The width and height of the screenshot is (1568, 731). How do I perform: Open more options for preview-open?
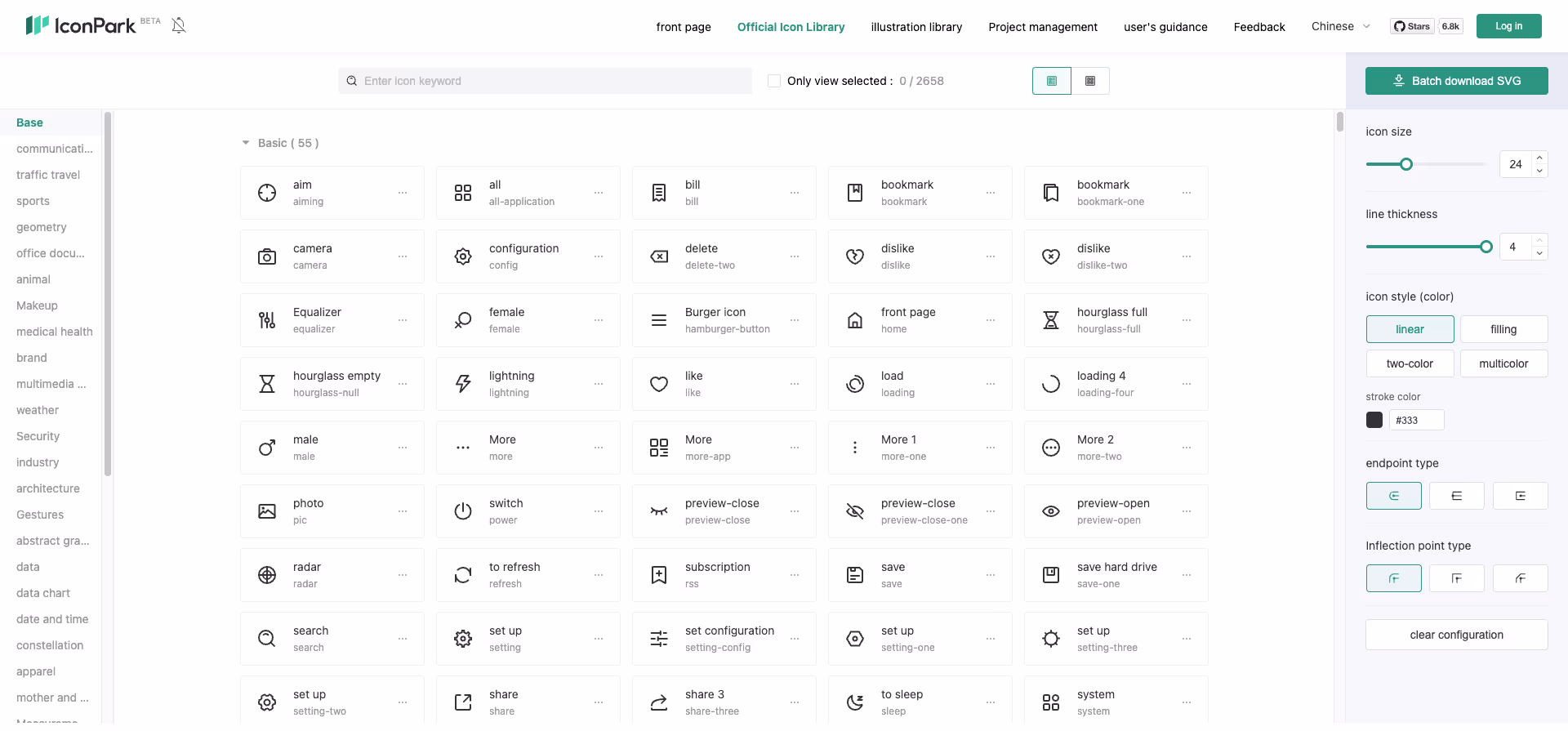(1187, 511)
